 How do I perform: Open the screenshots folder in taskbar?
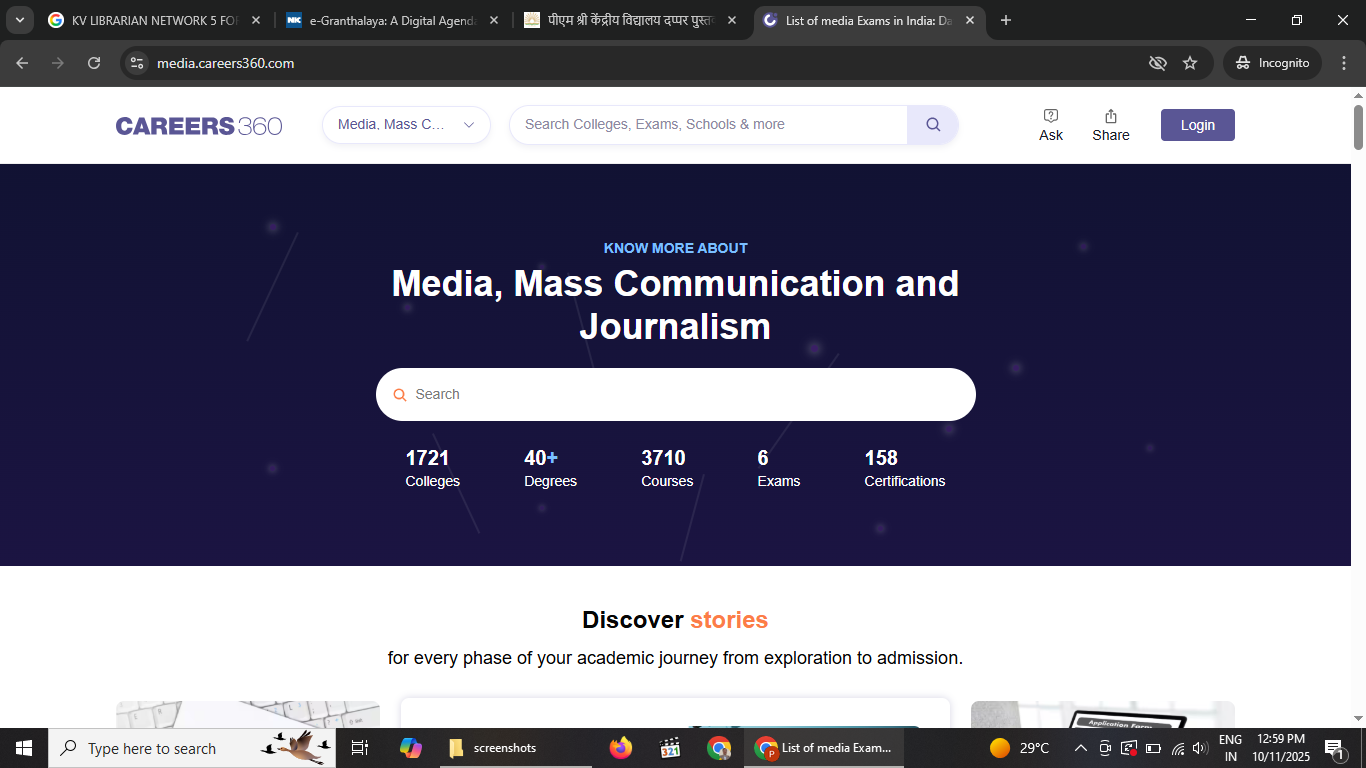coord(494,748)
